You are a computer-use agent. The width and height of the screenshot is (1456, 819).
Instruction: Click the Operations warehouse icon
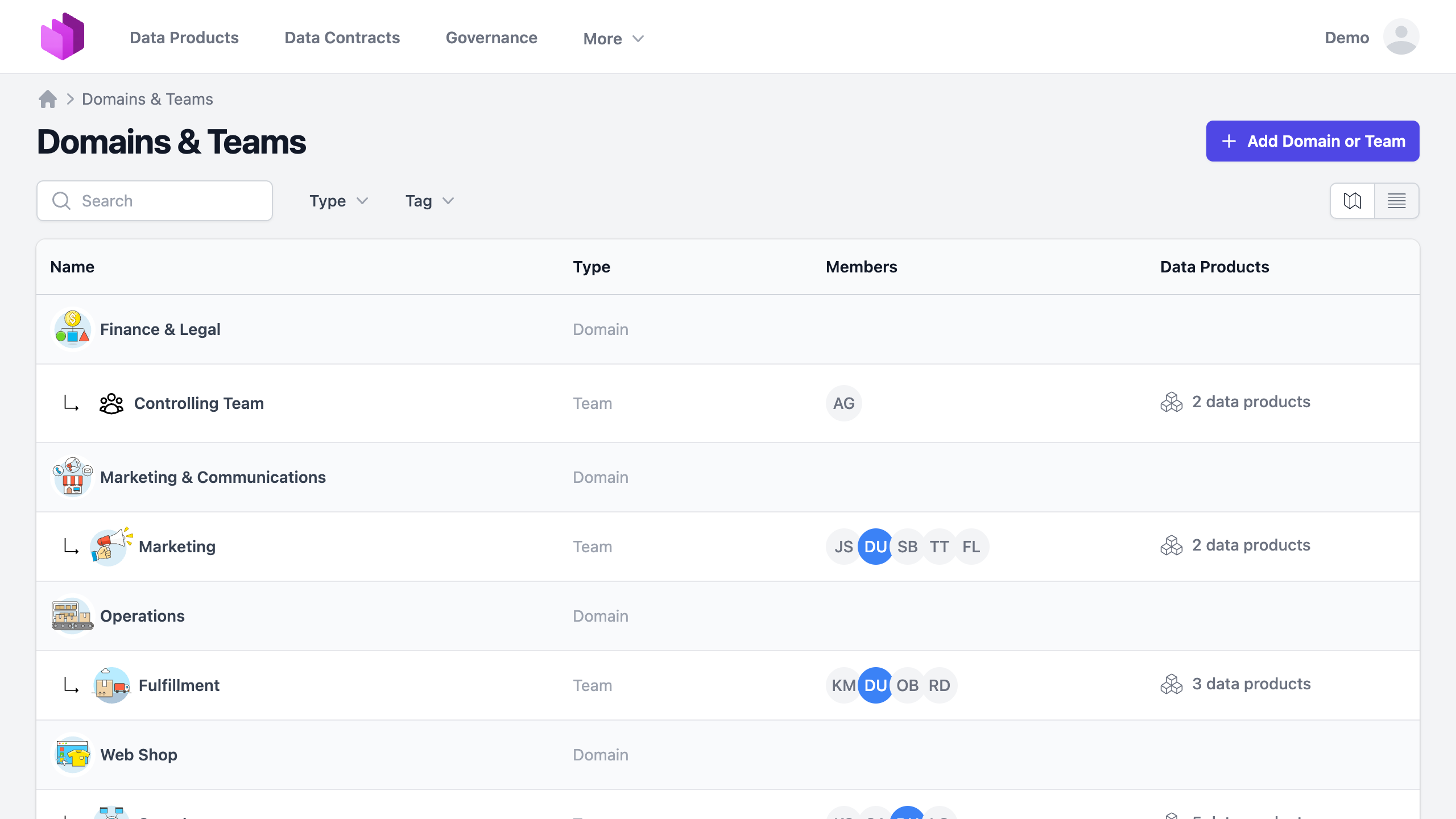coord(72,616)
